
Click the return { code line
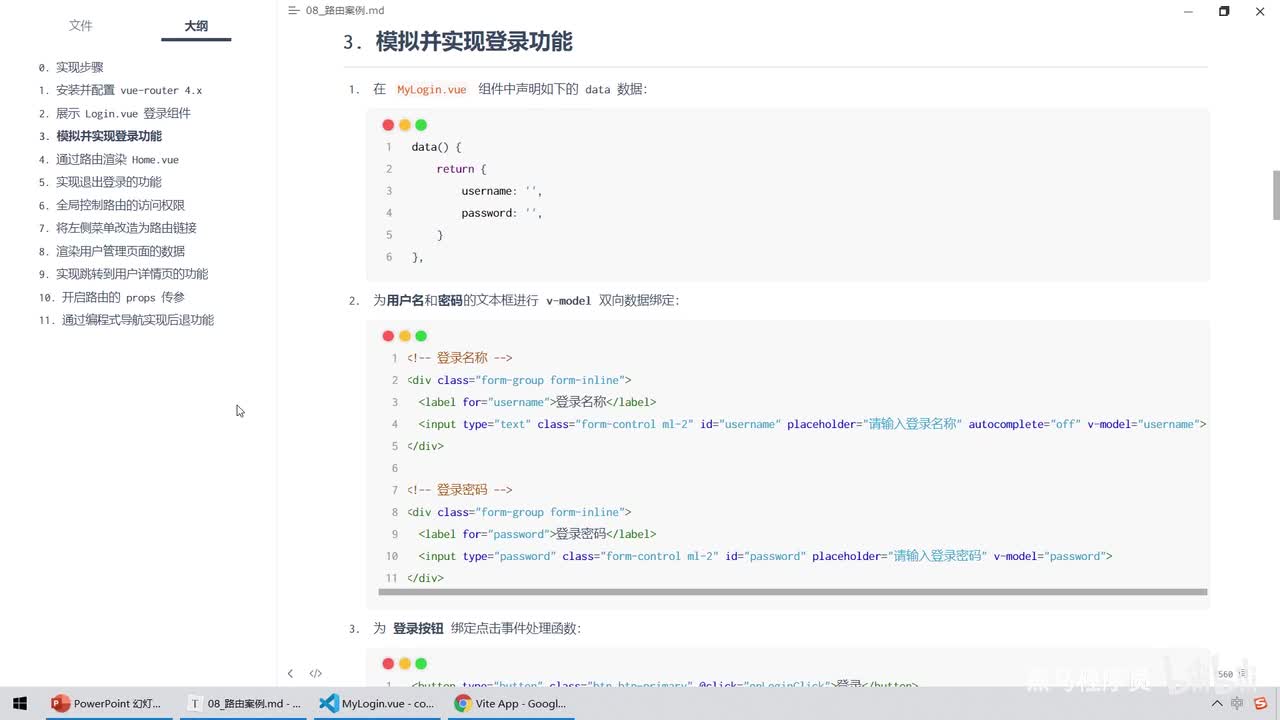(x=461, y=169)
